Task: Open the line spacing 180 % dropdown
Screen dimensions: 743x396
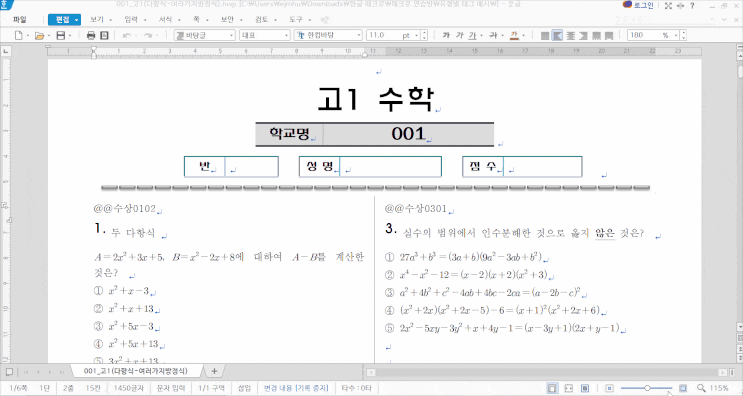Action: tap(676, 36)
